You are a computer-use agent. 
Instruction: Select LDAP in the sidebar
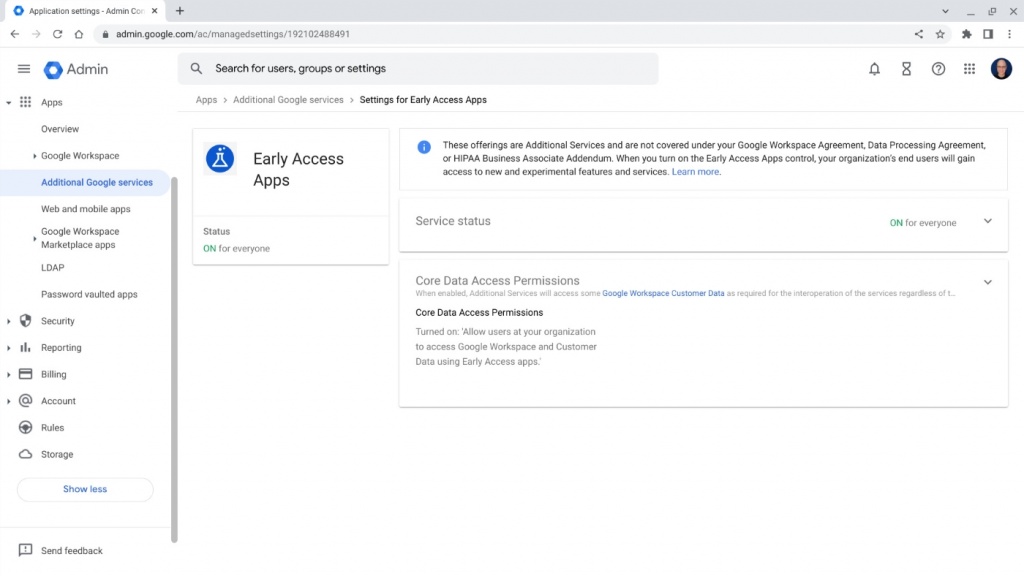pyautogui.click(x=52, y=268)
